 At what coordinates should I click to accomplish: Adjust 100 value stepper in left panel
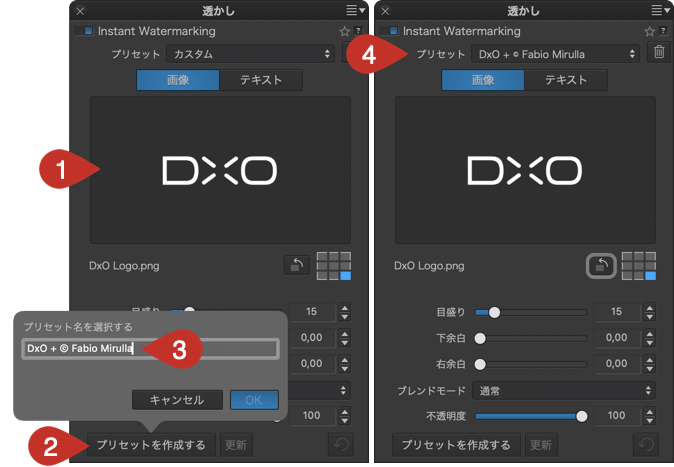(344, 416)
